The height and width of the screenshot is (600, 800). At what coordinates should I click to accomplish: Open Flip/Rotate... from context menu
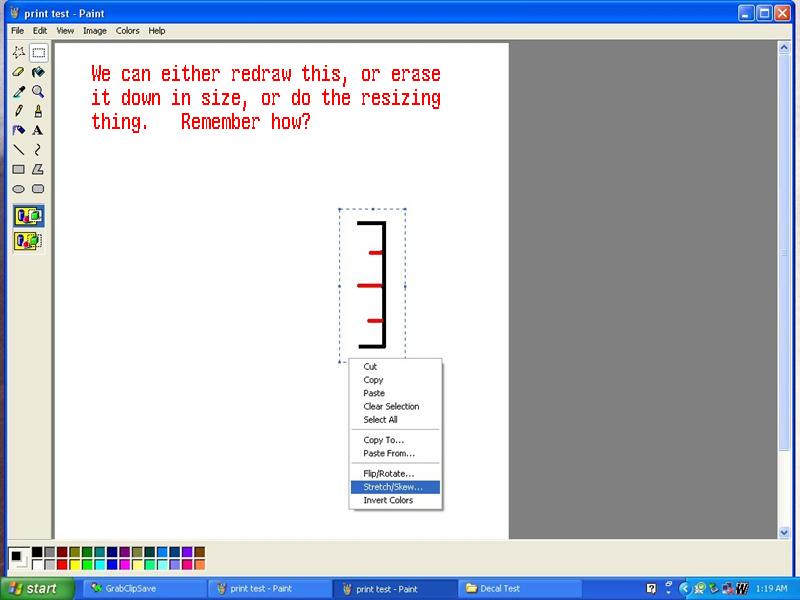[x=395, y=473]
